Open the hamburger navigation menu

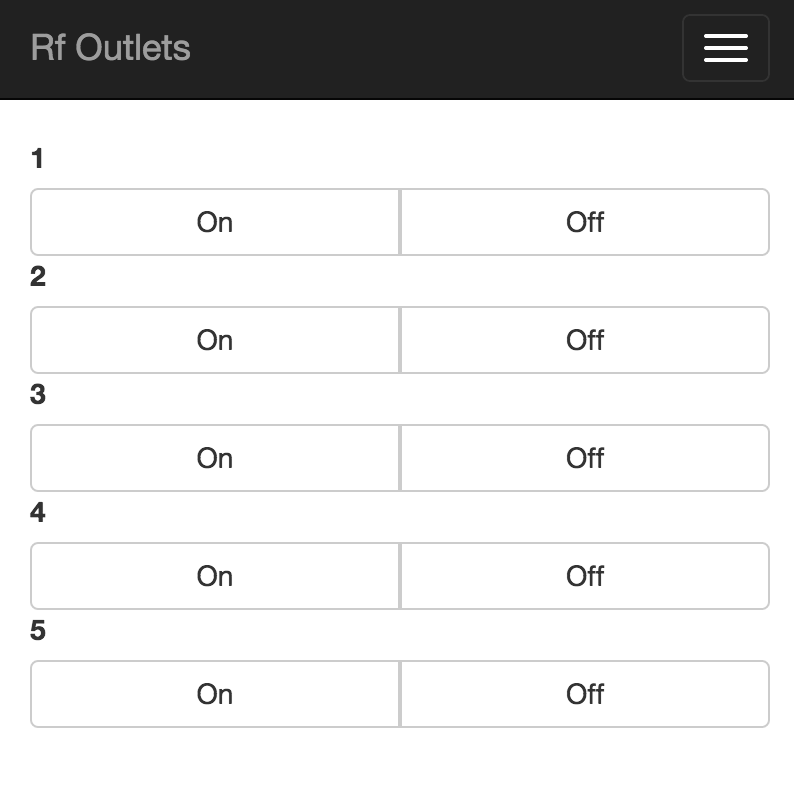(x=726, y=47)
